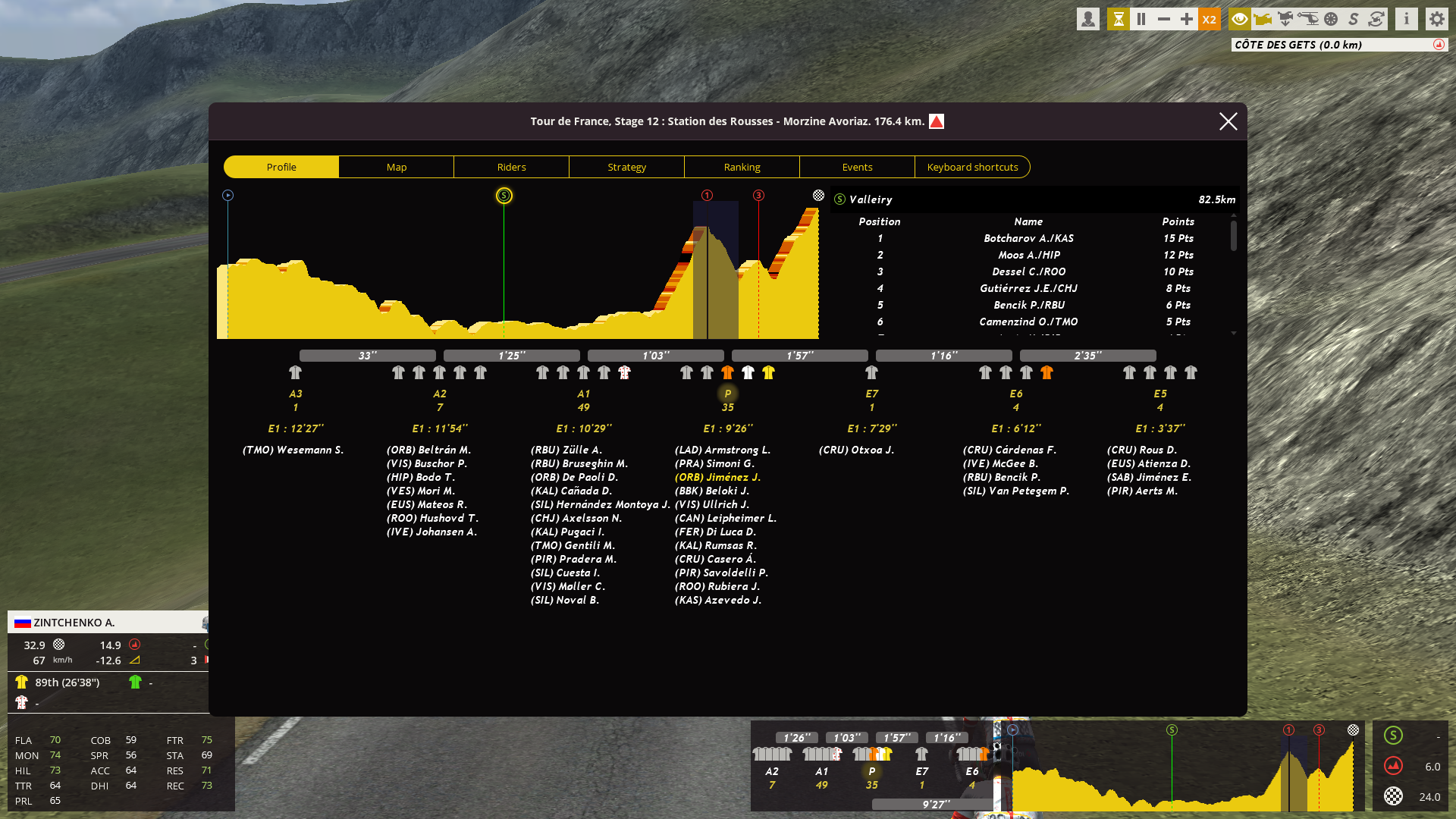This screenshot has width=1456, height=819.
Task: Open the rider profile icon in top toolbar
Action: point(1088,19)
